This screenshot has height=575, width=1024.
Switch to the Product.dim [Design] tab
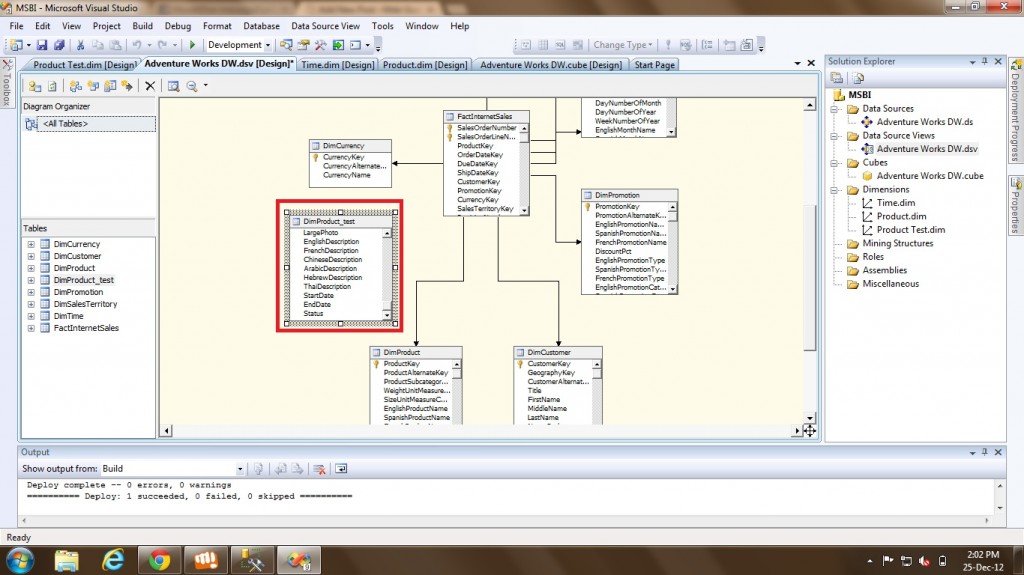click(x=424, y=65)
